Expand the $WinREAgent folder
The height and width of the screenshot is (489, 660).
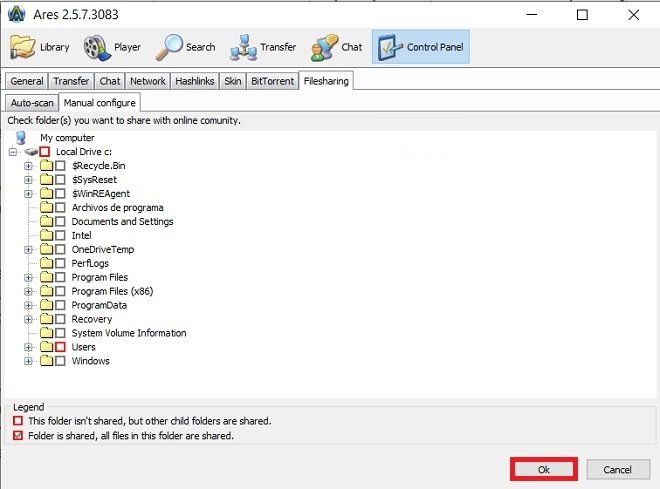[x=28, y=194]
